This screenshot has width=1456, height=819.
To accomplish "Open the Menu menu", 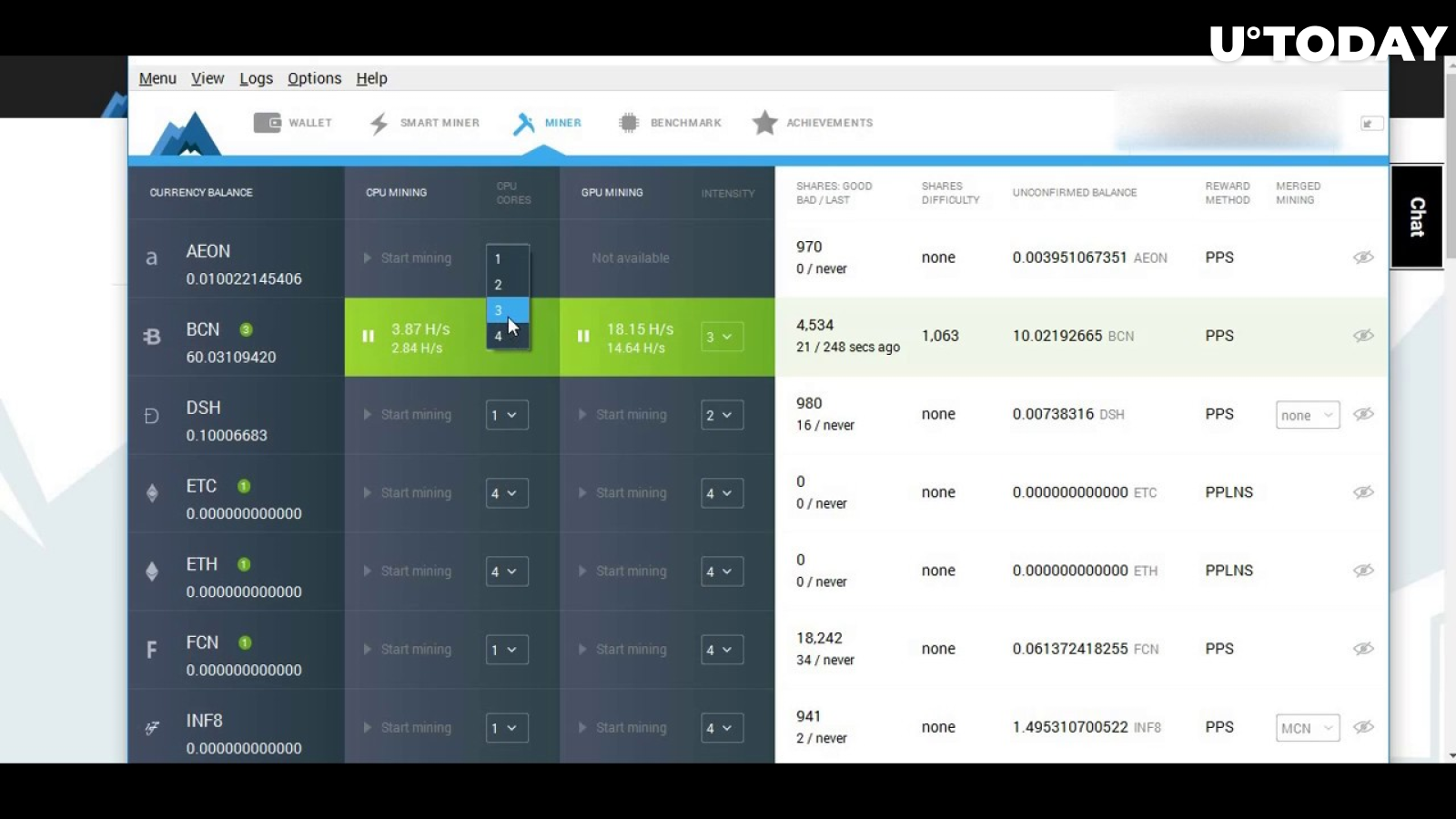I will tap(157, 78).
